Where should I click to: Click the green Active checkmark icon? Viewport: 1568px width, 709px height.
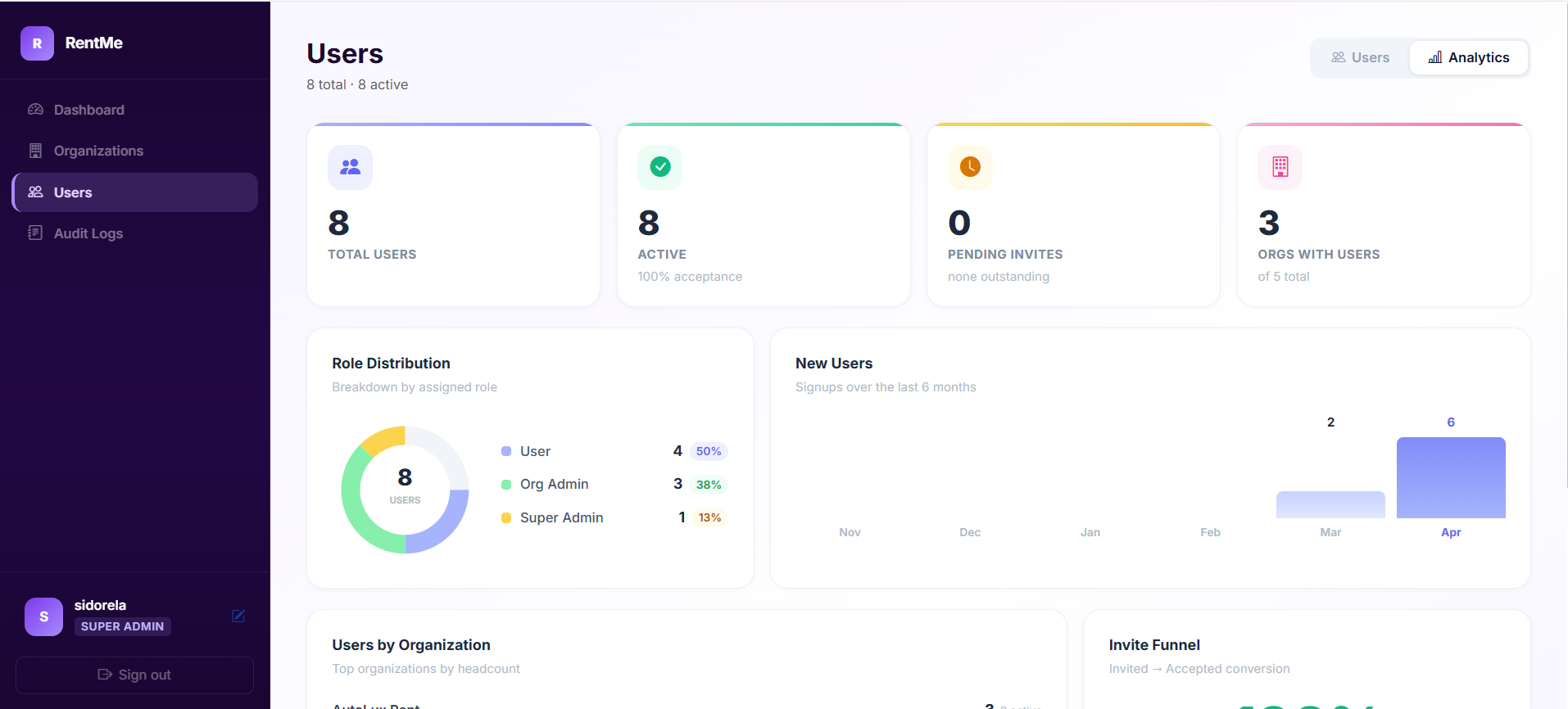click(659, 167)
